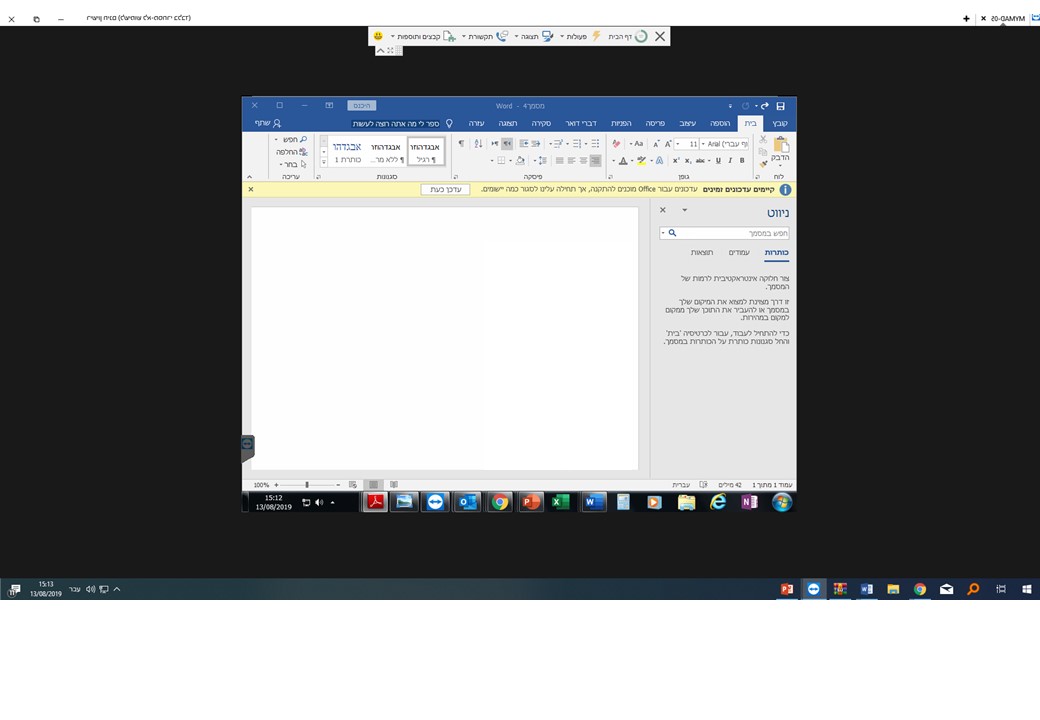Screen dimensions: 1040x720
Task: Apply subscript x₂ formatting
Action: coord(688,160)
